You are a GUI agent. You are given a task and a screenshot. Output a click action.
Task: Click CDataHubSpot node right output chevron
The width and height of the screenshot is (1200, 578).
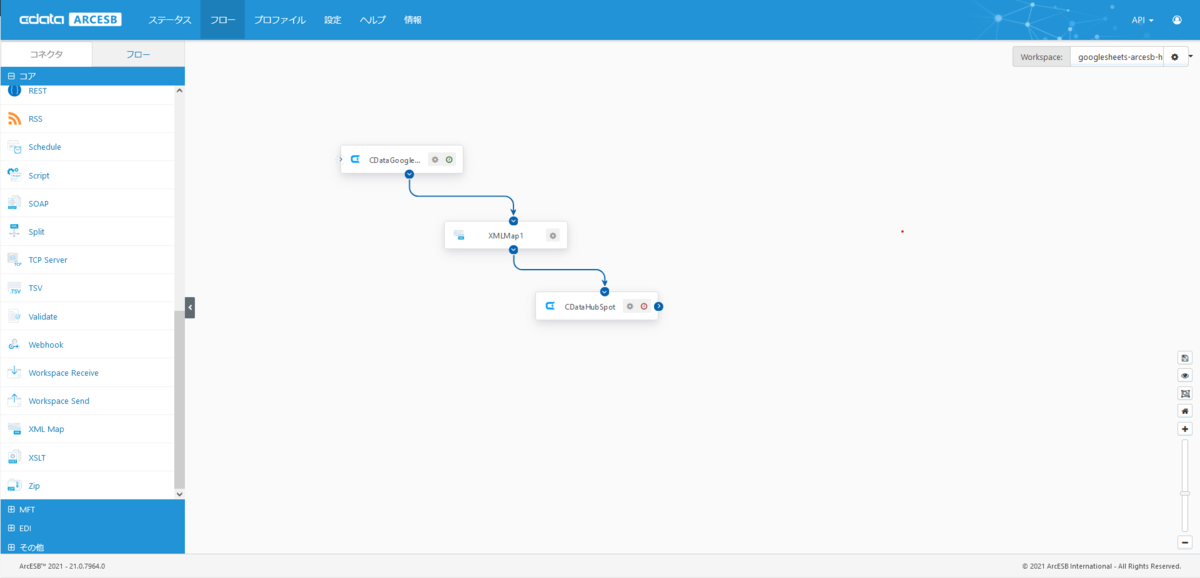(659, 306)
